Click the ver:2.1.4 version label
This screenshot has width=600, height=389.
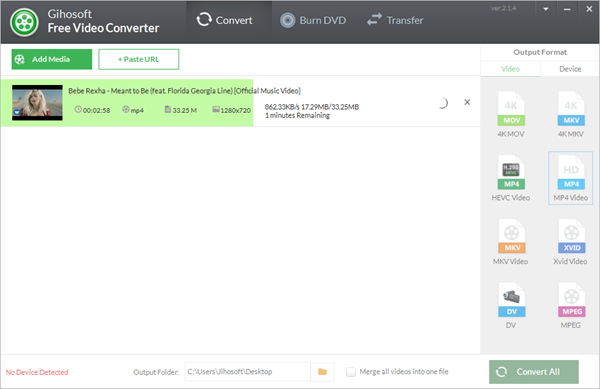coord(504,8)
